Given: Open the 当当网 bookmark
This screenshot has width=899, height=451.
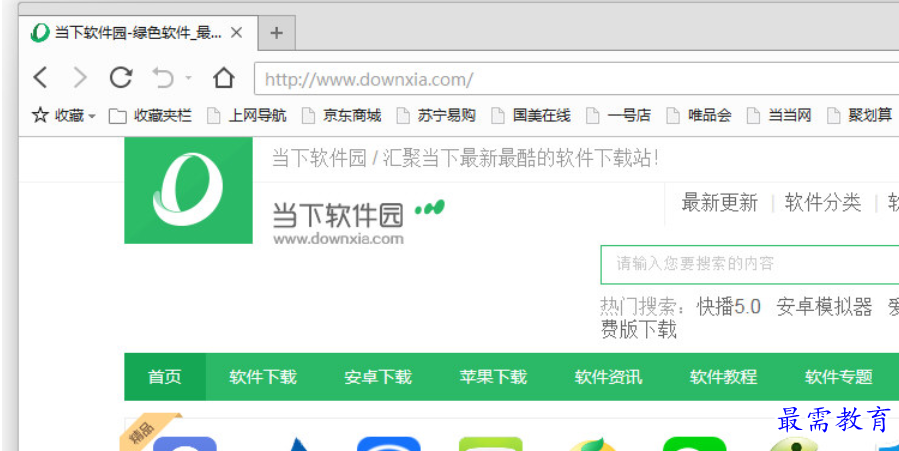Looking at the screenshot, I should (x=779, y=116).
